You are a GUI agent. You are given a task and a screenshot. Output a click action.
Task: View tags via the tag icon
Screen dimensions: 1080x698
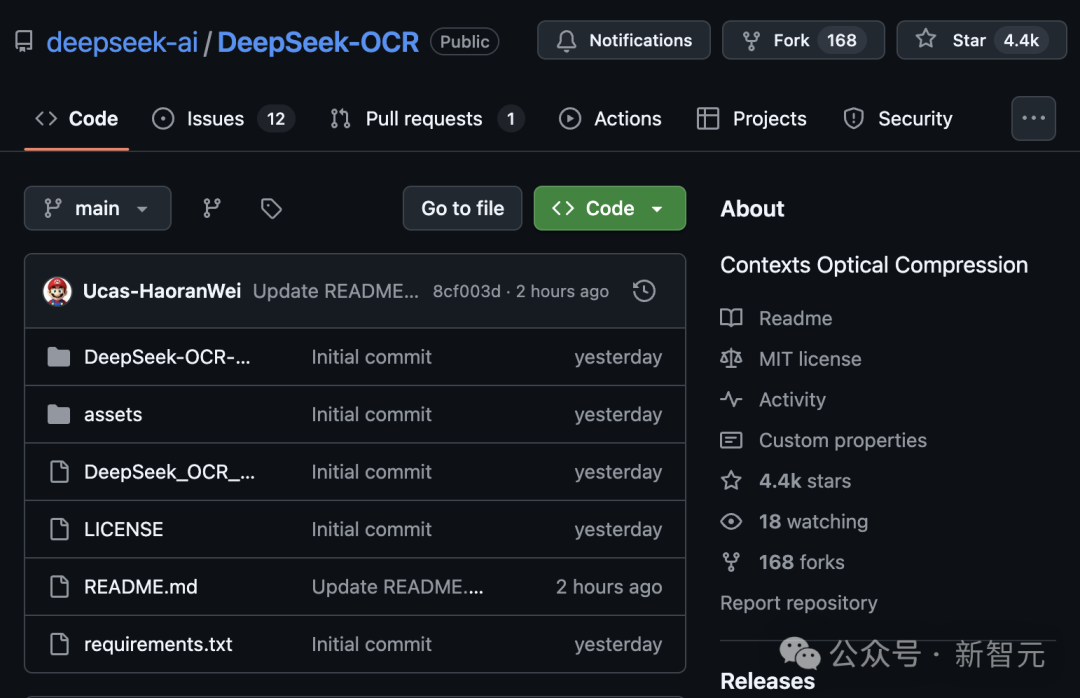[x=271, y=208]
